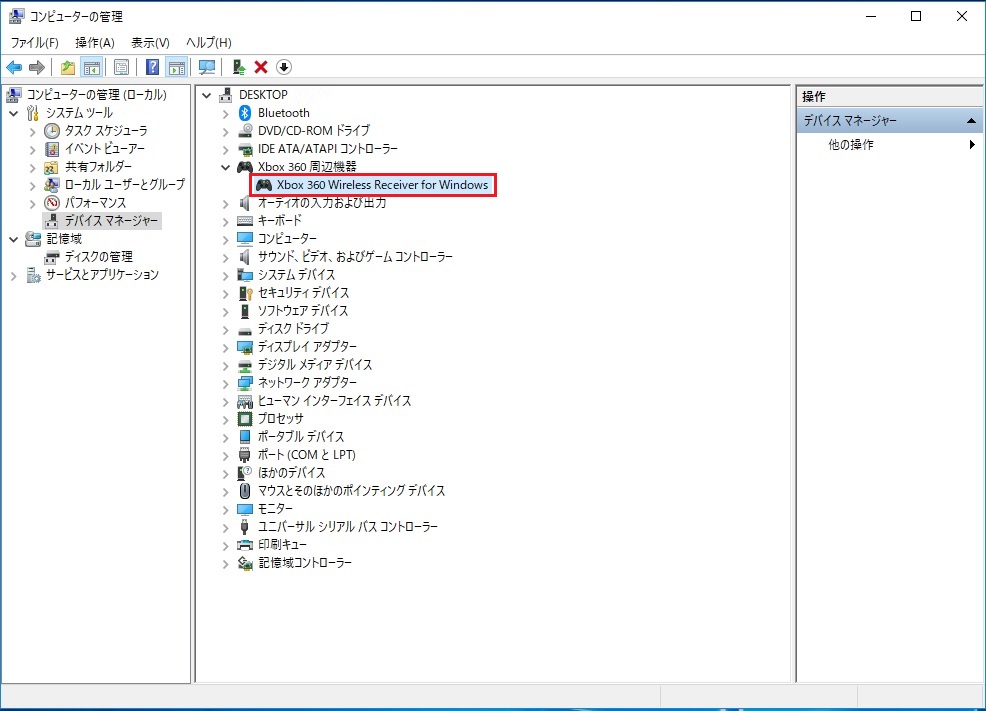986x711 pixels.
Task: Select IDE ATA/ATAPI コントローラー label
Action: (x=328, y=149)
